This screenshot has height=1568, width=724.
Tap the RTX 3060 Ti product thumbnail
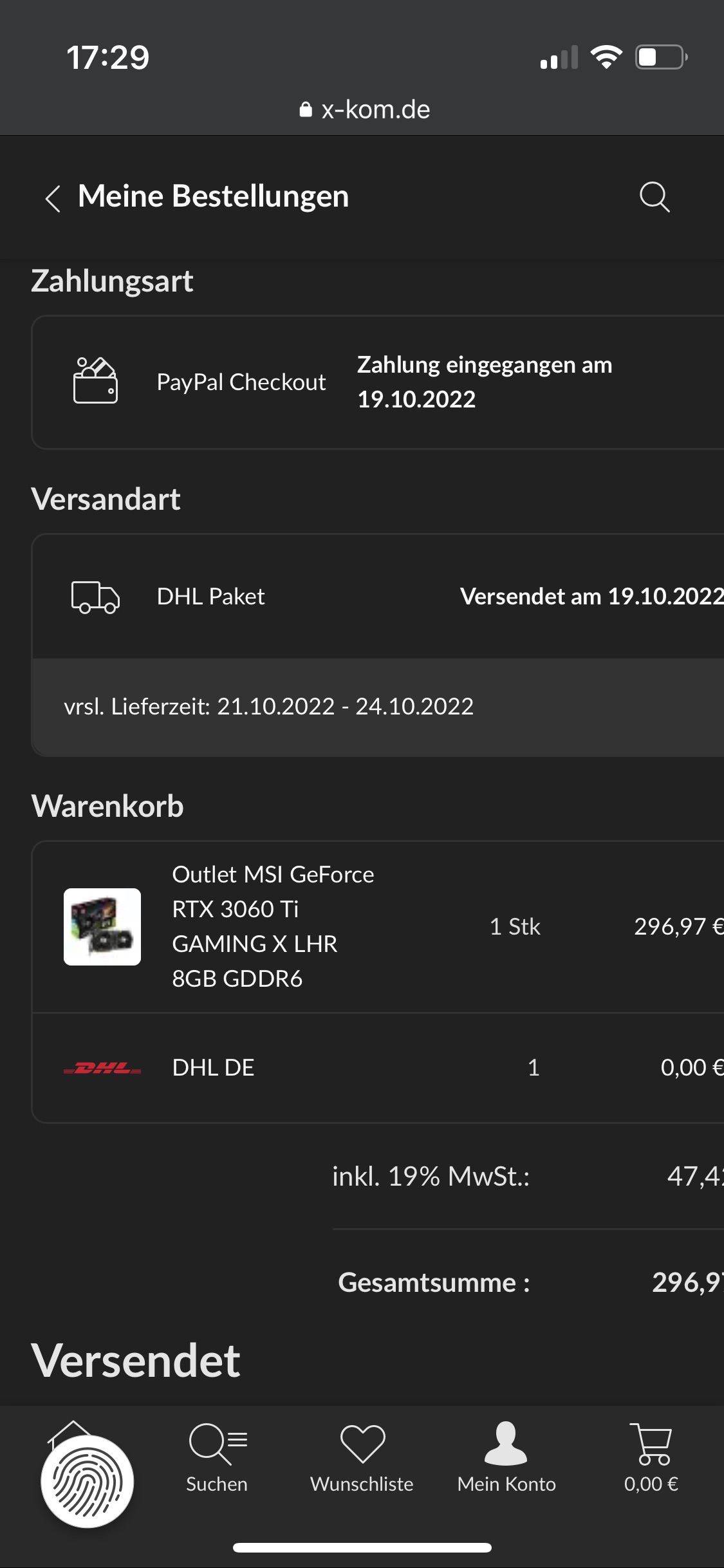(102, 927)
